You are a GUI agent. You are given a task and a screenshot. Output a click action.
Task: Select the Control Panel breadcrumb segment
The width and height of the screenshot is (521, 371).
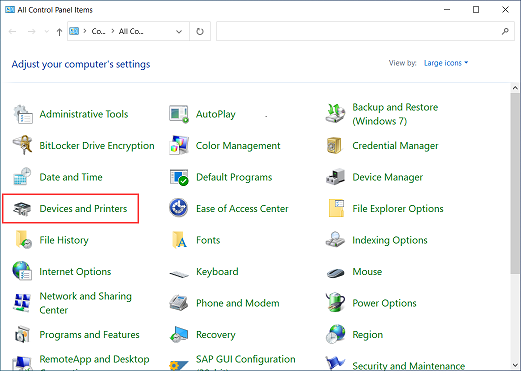98,32
